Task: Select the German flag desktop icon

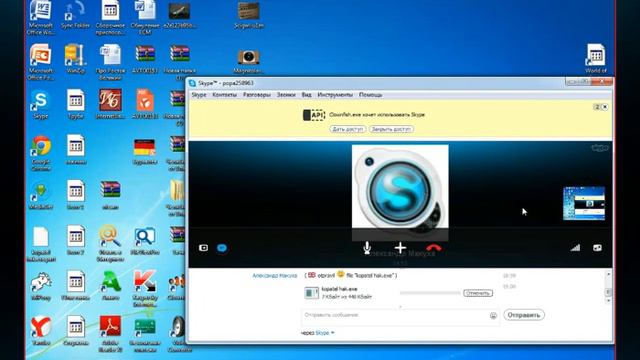Action: (x=144, y=151)
